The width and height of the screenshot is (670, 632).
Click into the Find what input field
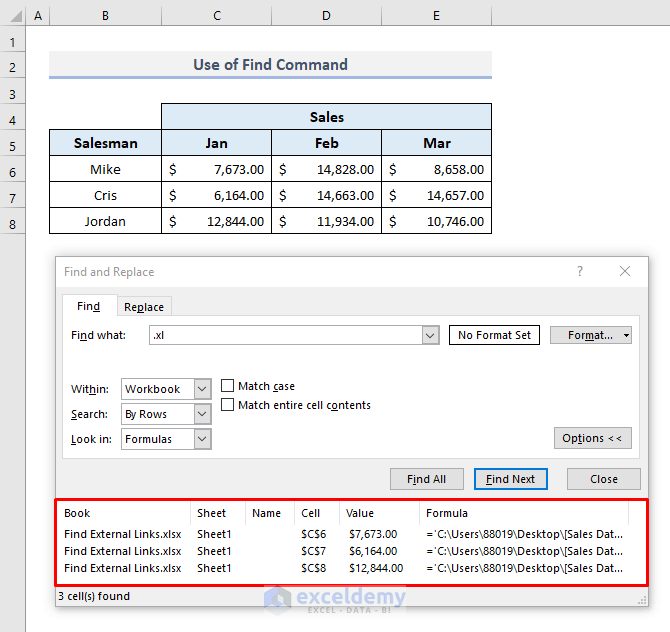(x=286, y=335)
